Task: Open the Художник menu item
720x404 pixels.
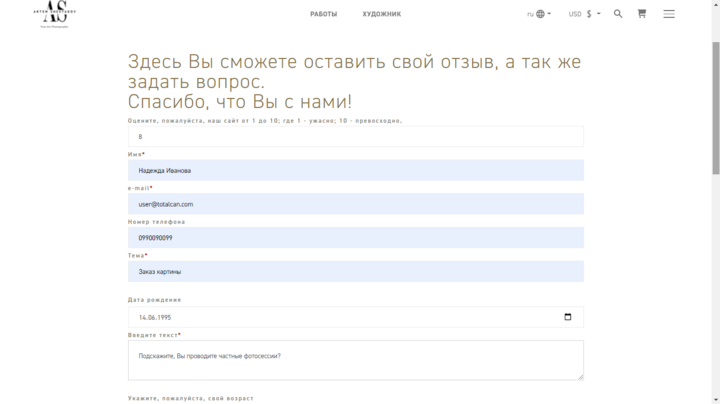Action: pos(381,14)
